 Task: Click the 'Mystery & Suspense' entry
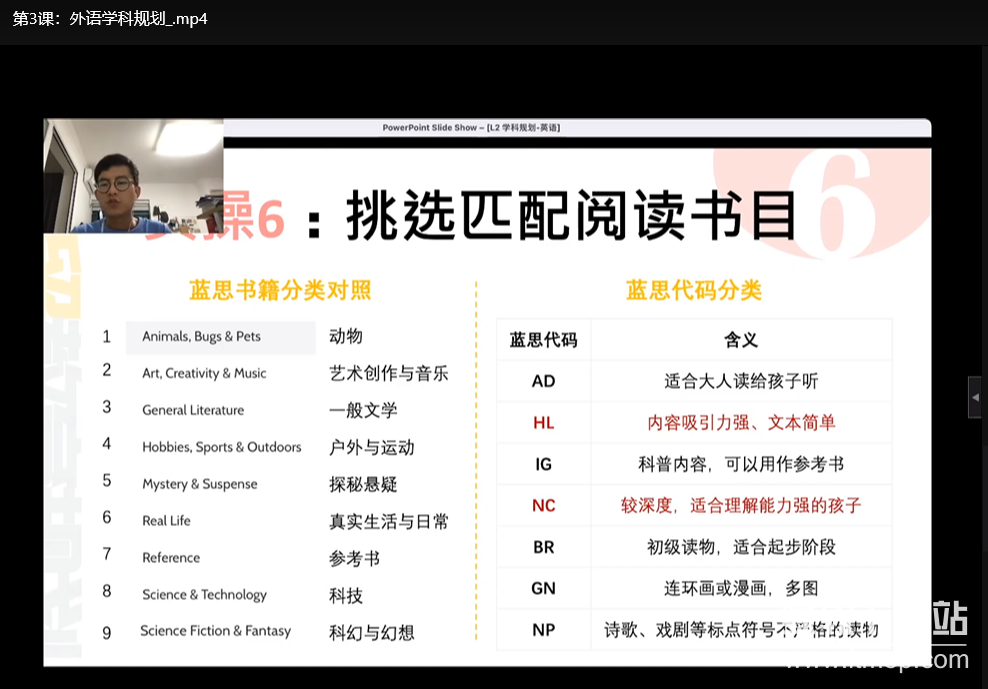199,484
